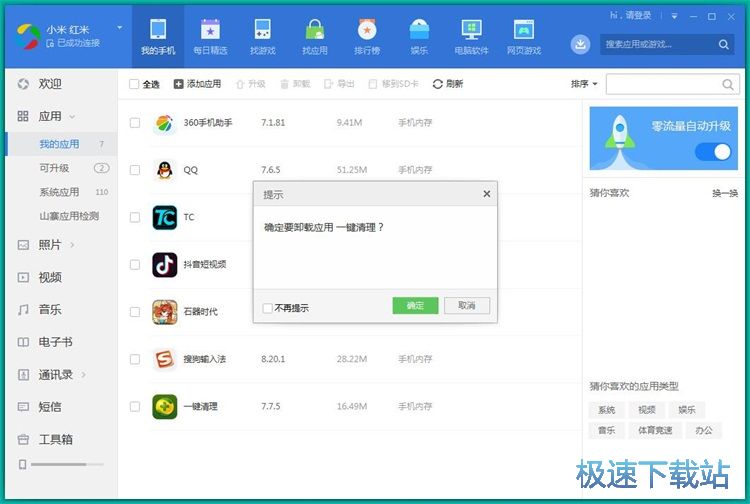Image resolution: width=750 pixels, height=504 pixels.
Task: Collapse the 应用 sidebar section
Action: (72, 117)
